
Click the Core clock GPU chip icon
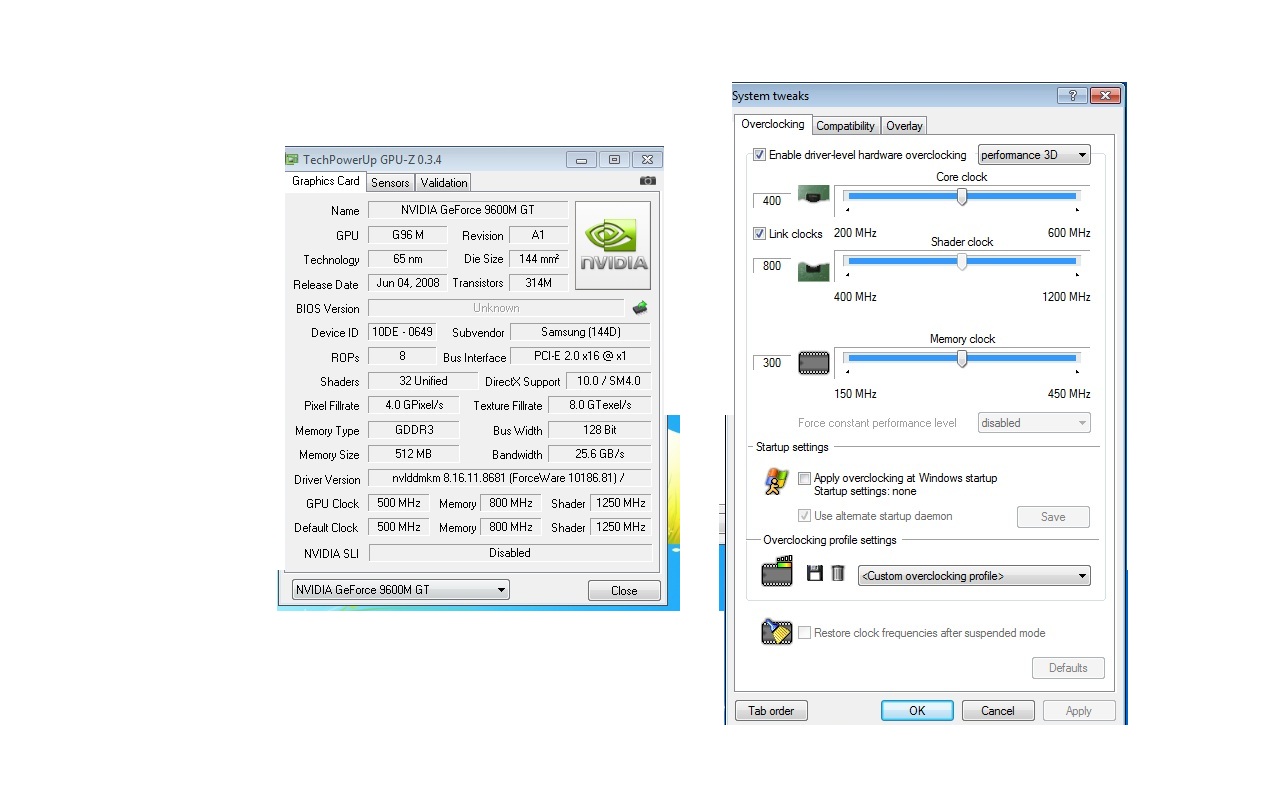pyautogui.click(x=813, y=196)
